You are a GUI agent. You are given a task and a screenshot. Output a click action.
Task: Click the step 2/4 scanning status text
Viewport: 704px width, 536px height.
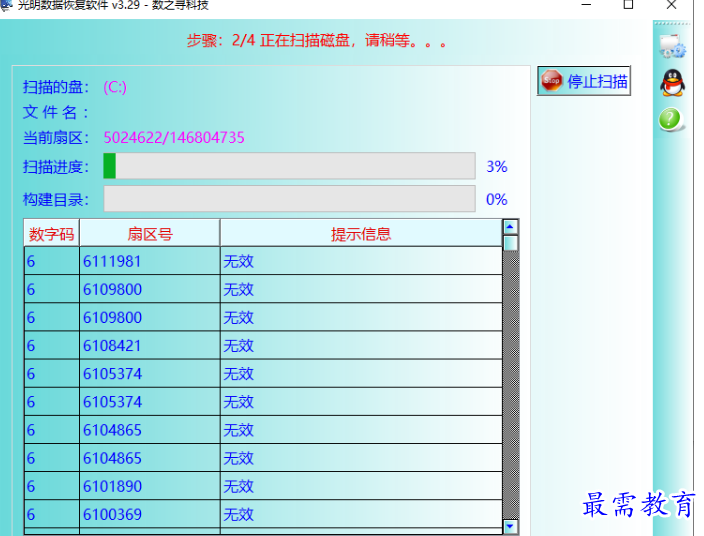click(x=317, y=40)
